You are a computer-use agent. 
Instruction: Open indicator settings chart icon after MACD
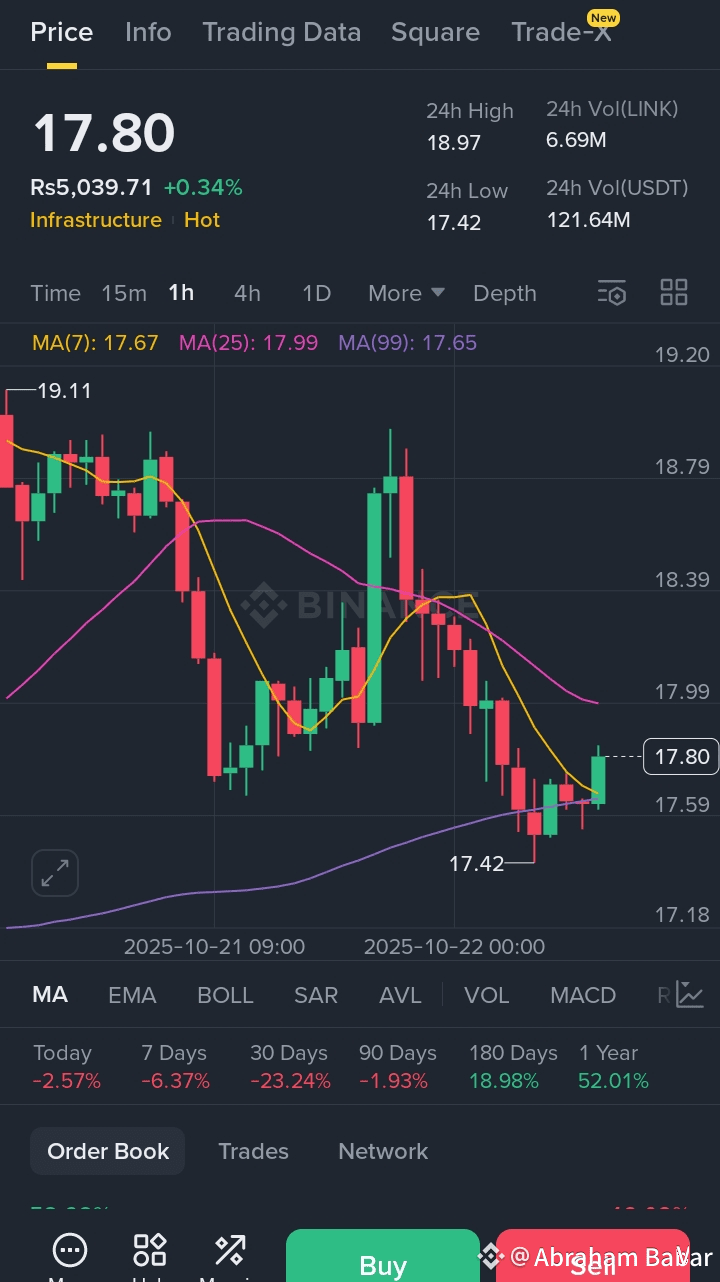[x=689, y=994]
